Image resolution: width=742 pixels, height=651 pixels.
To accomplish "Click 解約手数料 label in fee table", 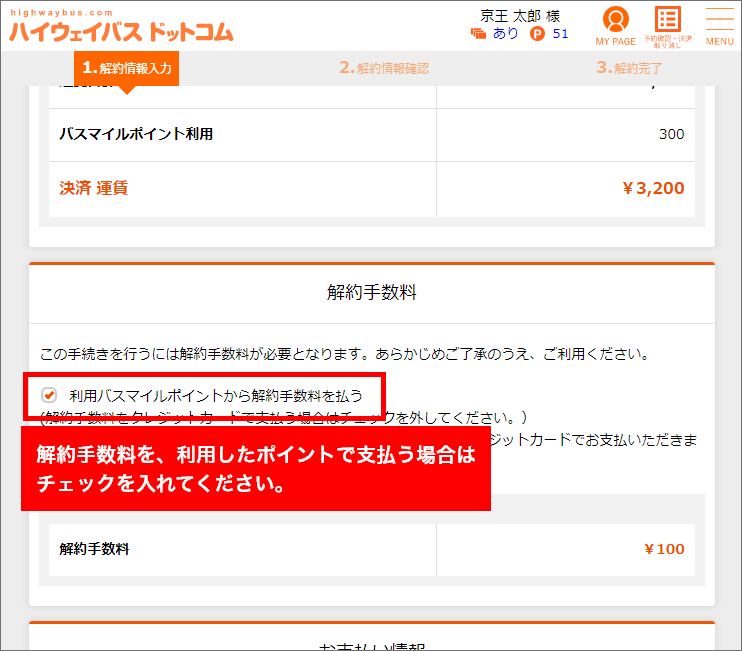I will click(x=94, y=549).
